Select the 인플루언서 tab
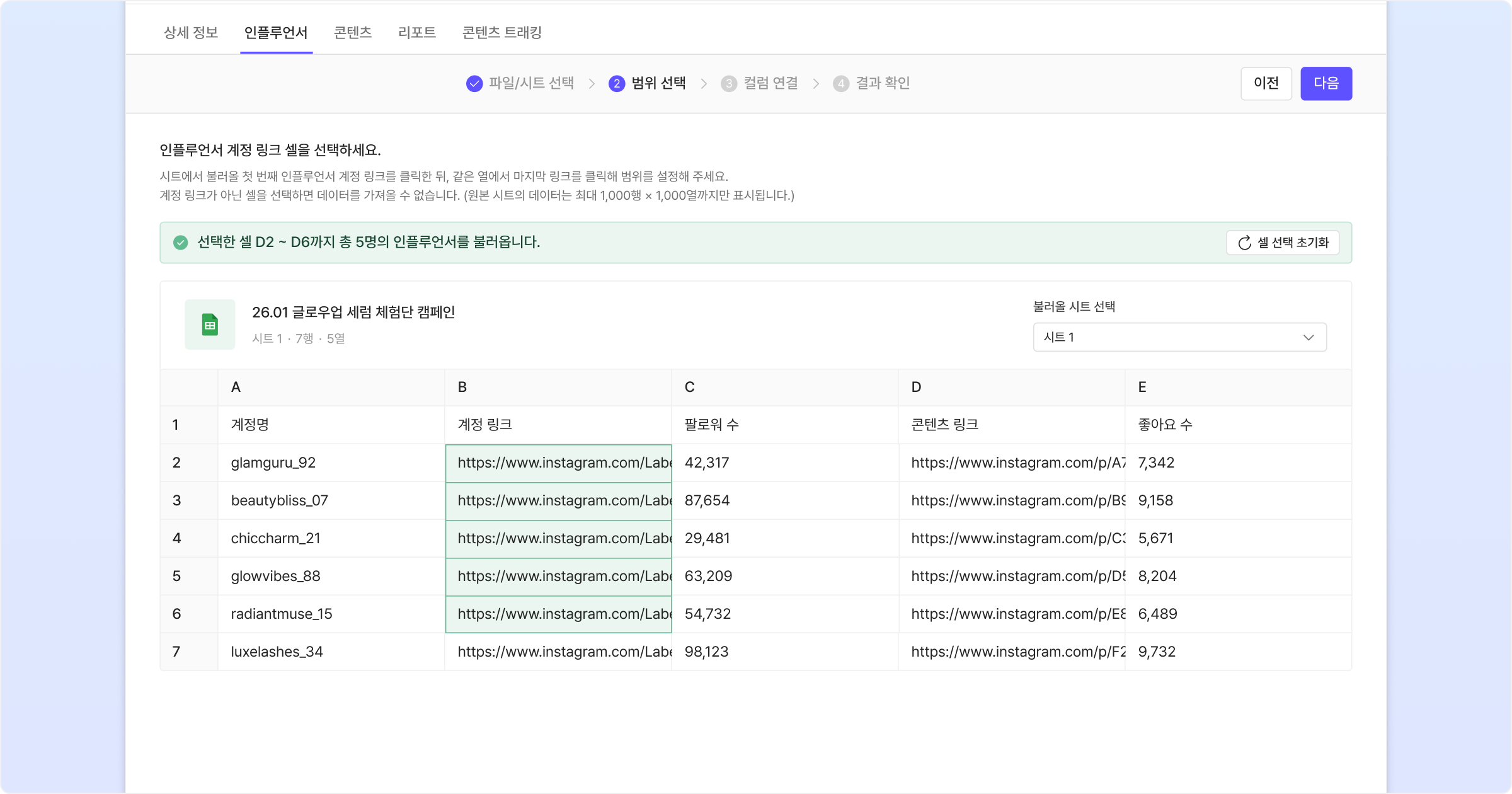This screenshot has width=1512, height=794. tap(276, 32)
